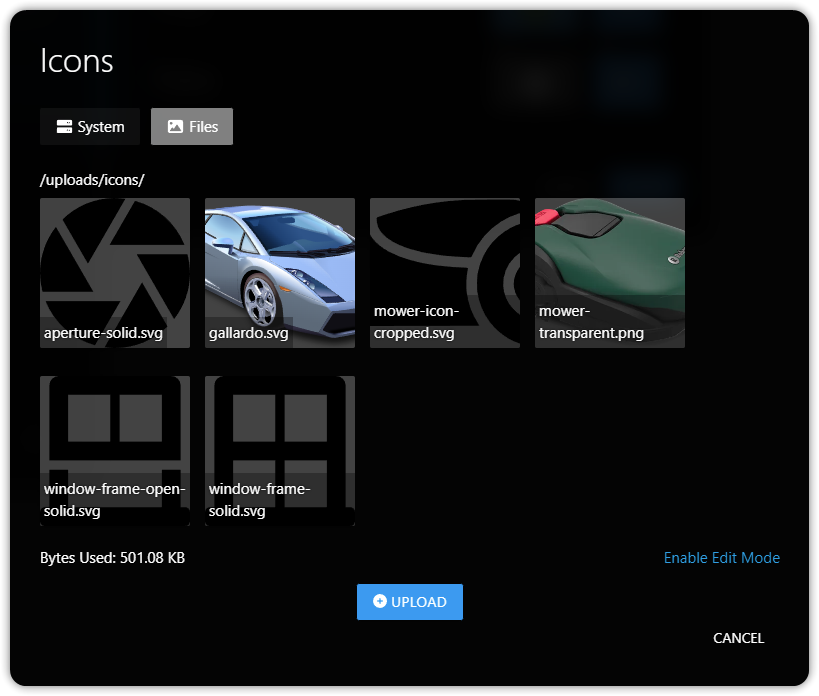Choose the gallardo.svg car thumbnail

[x=280, y=273]
